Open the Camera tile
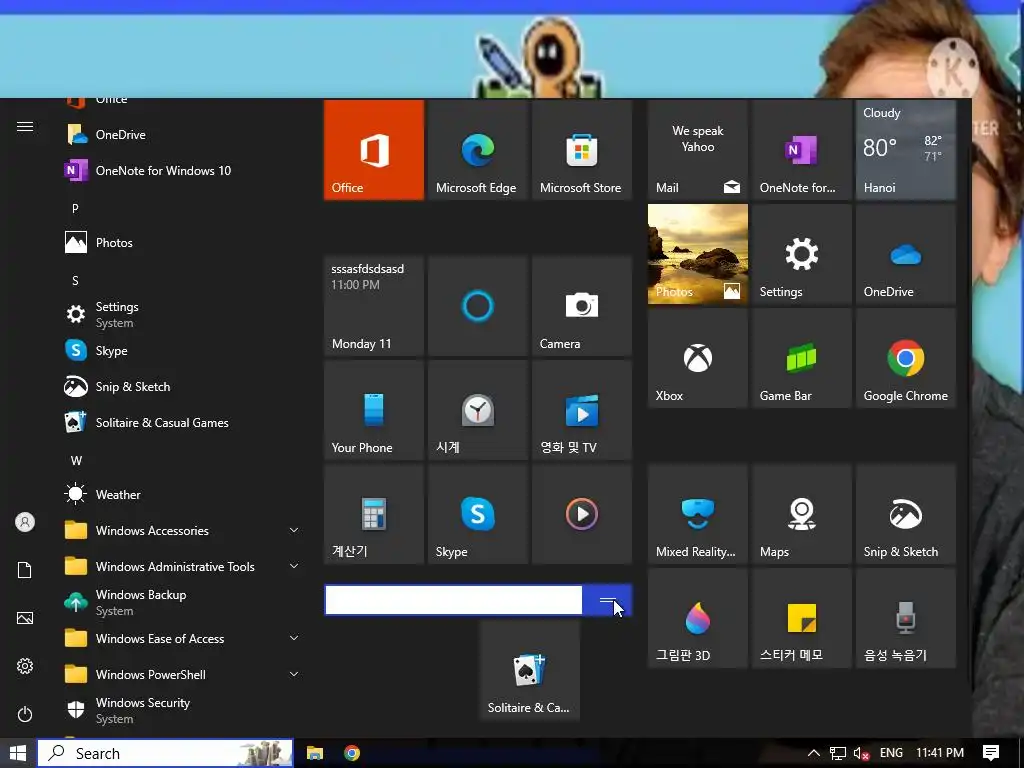1024x768 pixels. 581,306
